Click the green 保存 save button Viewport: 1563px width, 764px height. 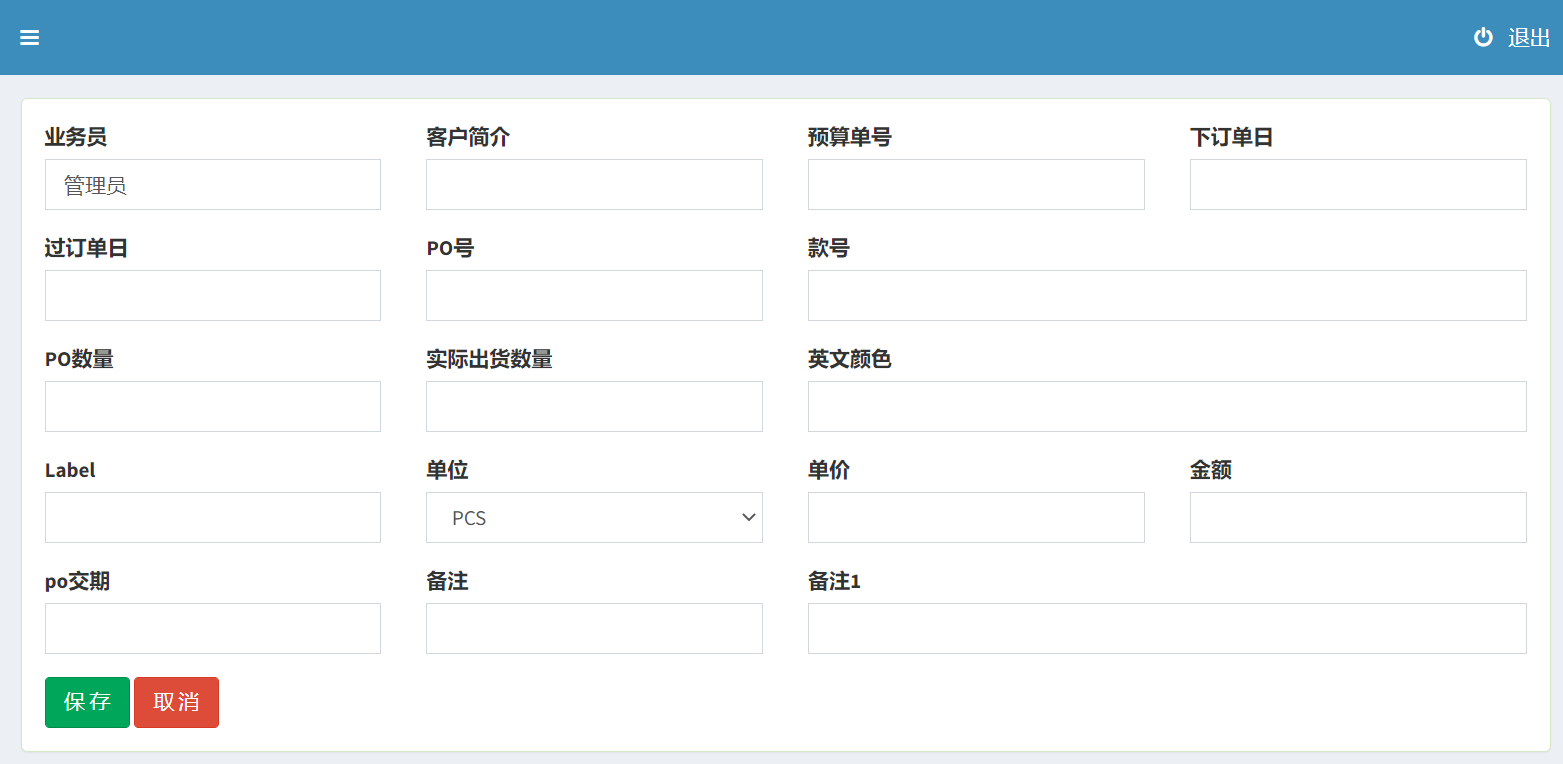[87, 703]
